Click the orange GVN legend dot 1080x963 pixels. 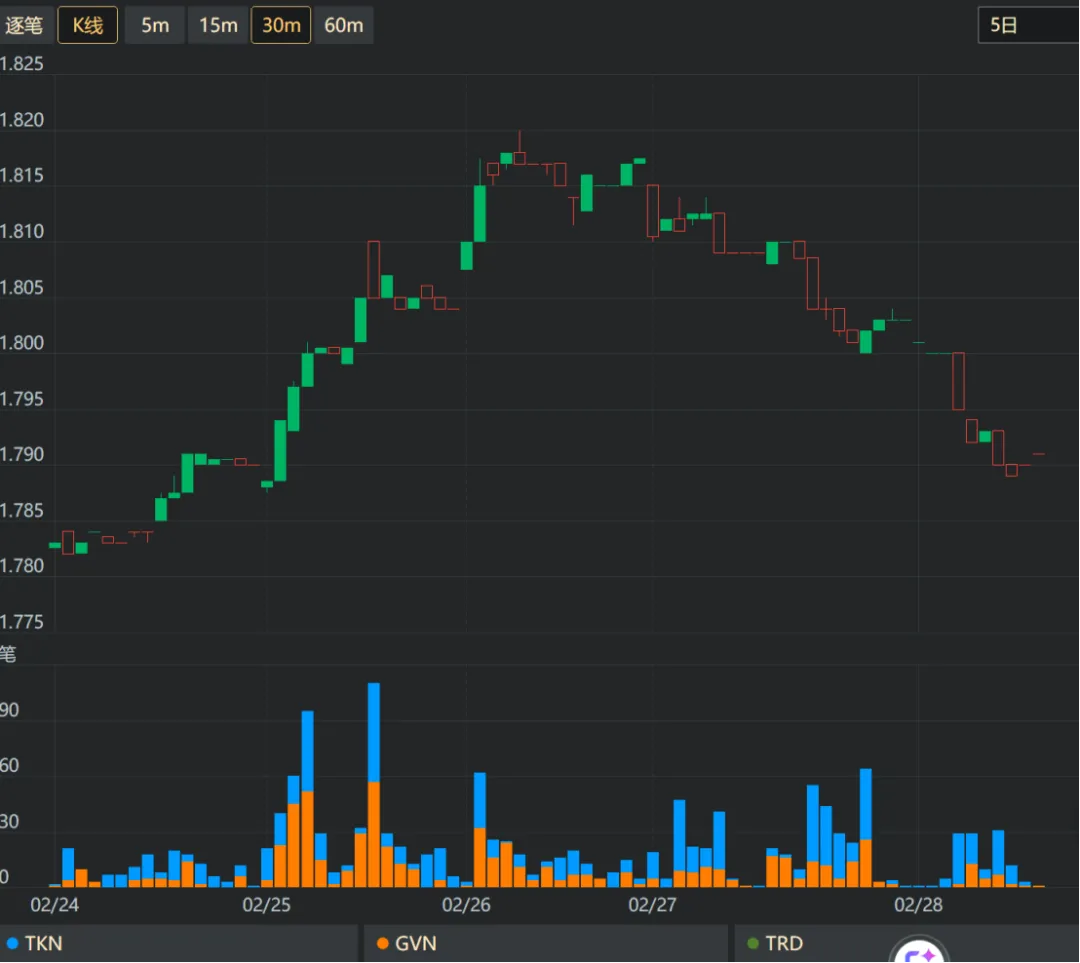click(x=382, y=943)
